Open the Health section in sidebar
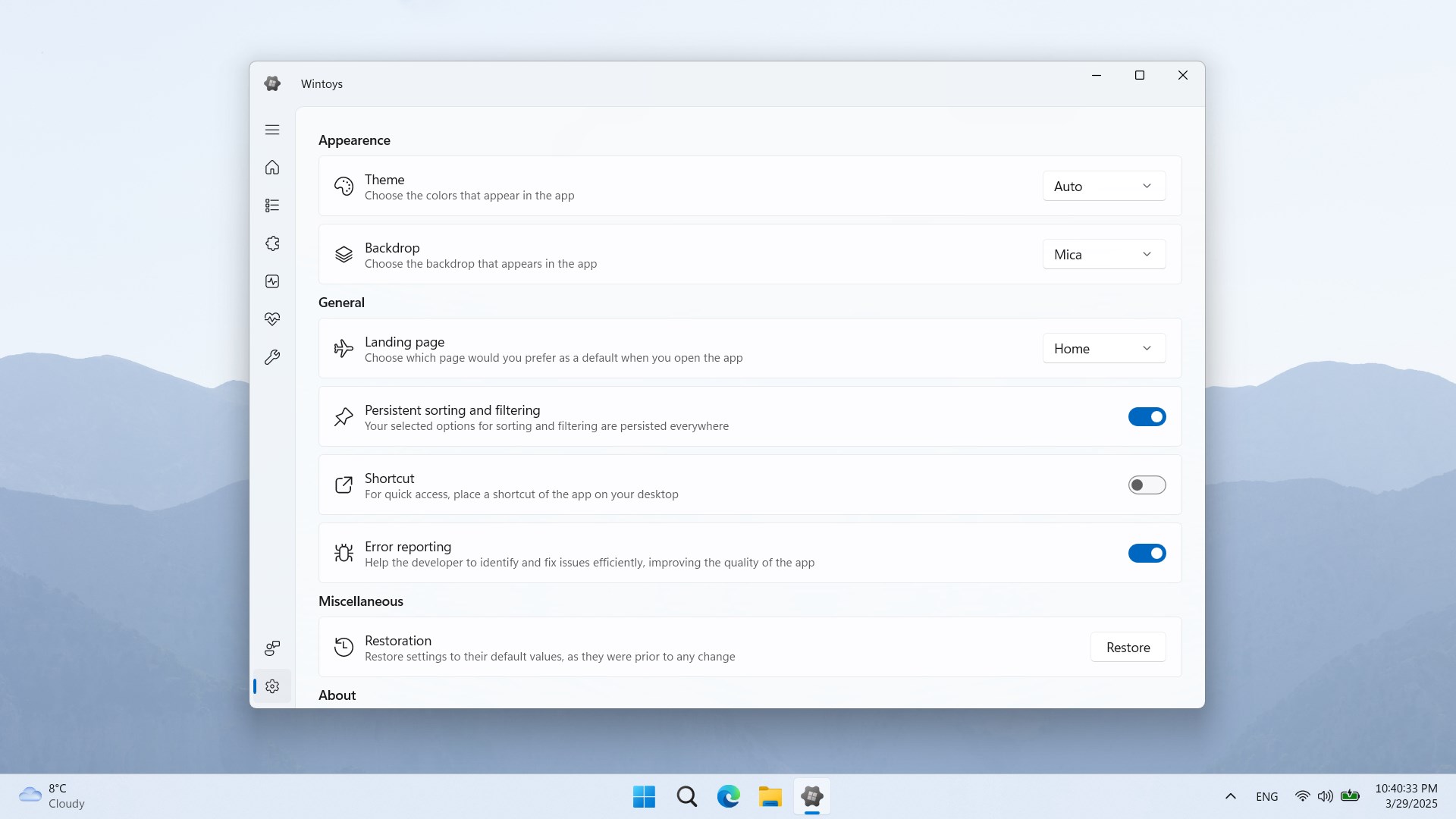Image resolution: width=1456 pixels, height=819 pixels. (x=271, y=318)
